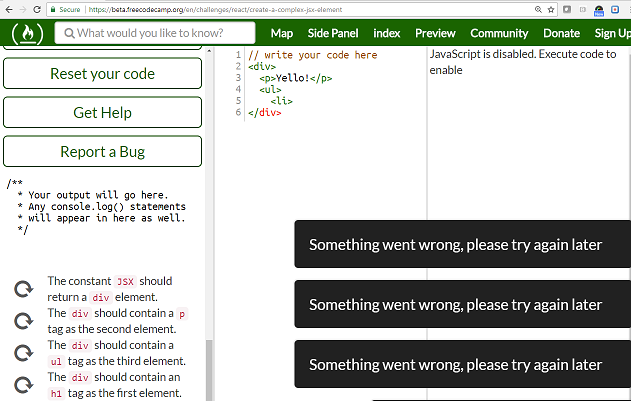Click the 'ul' code label in the third test
This screenshot has height=401, width=631.
(56, 362)
